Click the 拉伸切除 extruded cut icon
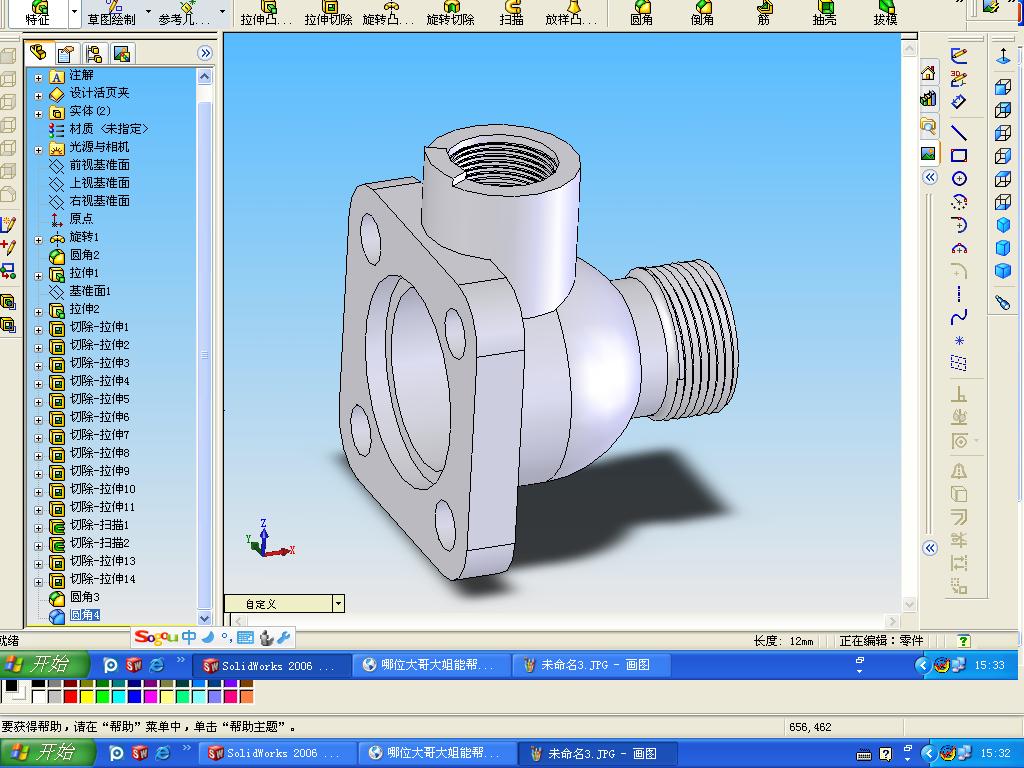This screenshot has width=1024, height=768. (x=328, y=12)
